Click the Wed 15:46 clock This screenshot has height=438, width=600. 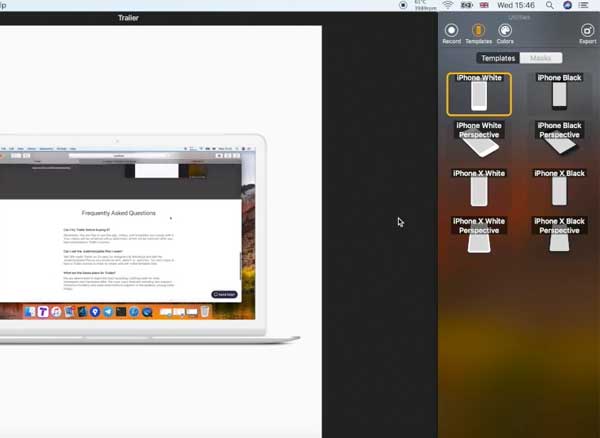pyautogui.click(x=516, y=5)
